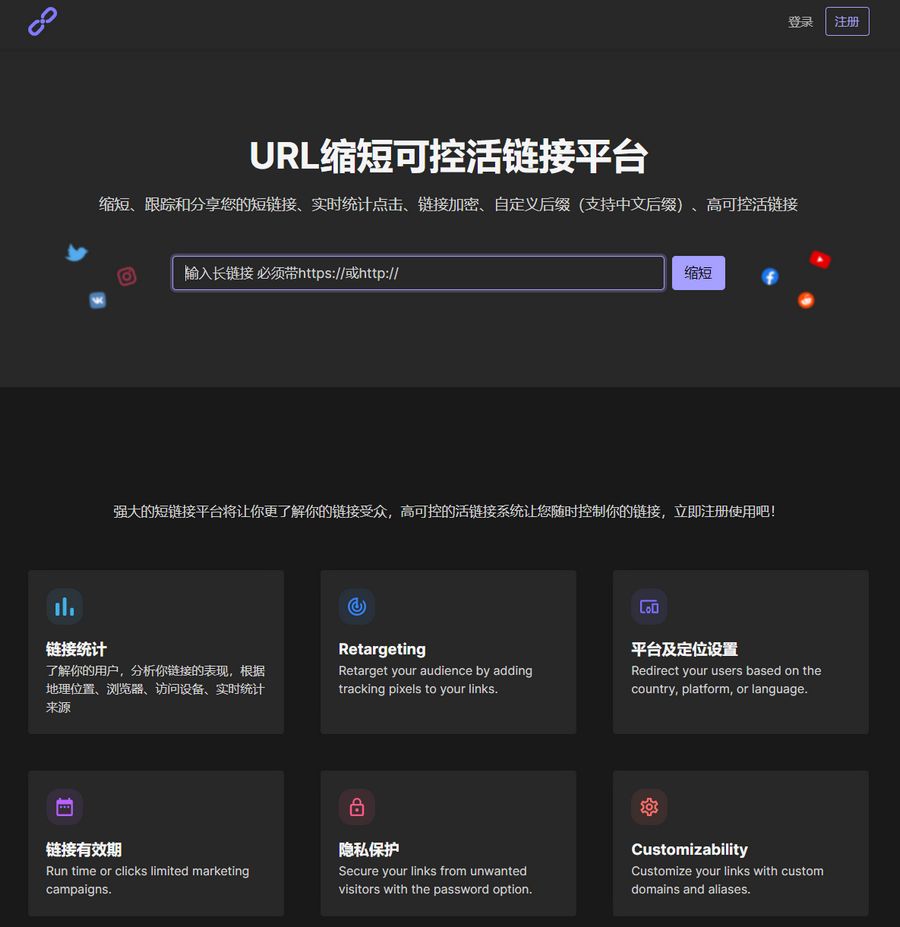The width and height of the screenshot is (900, 927).
Task: Click the Customizability card heading
Action: point(689,850)
